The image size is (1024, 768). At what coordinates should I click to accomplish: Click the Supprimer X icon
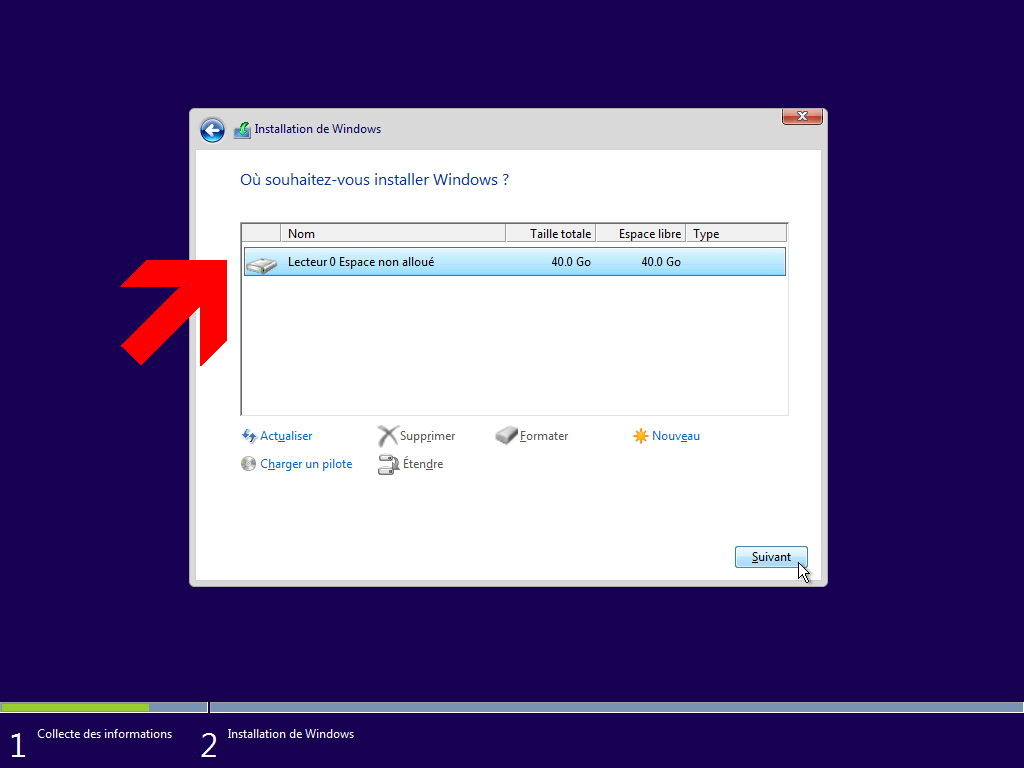pyautogui.click(x=387, y=436)
